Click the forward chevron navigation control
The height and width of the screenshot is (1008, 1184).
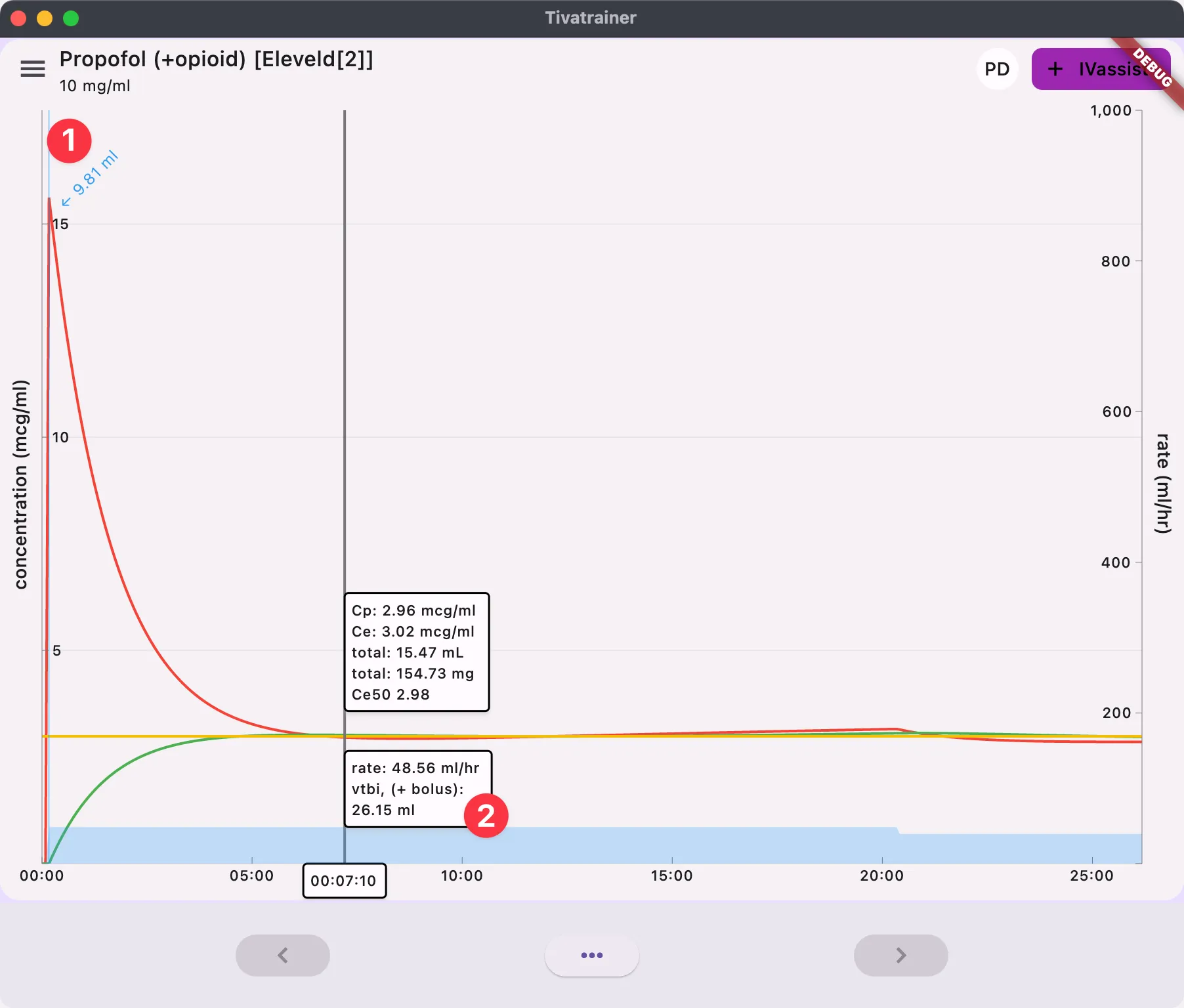click(900, 955)
